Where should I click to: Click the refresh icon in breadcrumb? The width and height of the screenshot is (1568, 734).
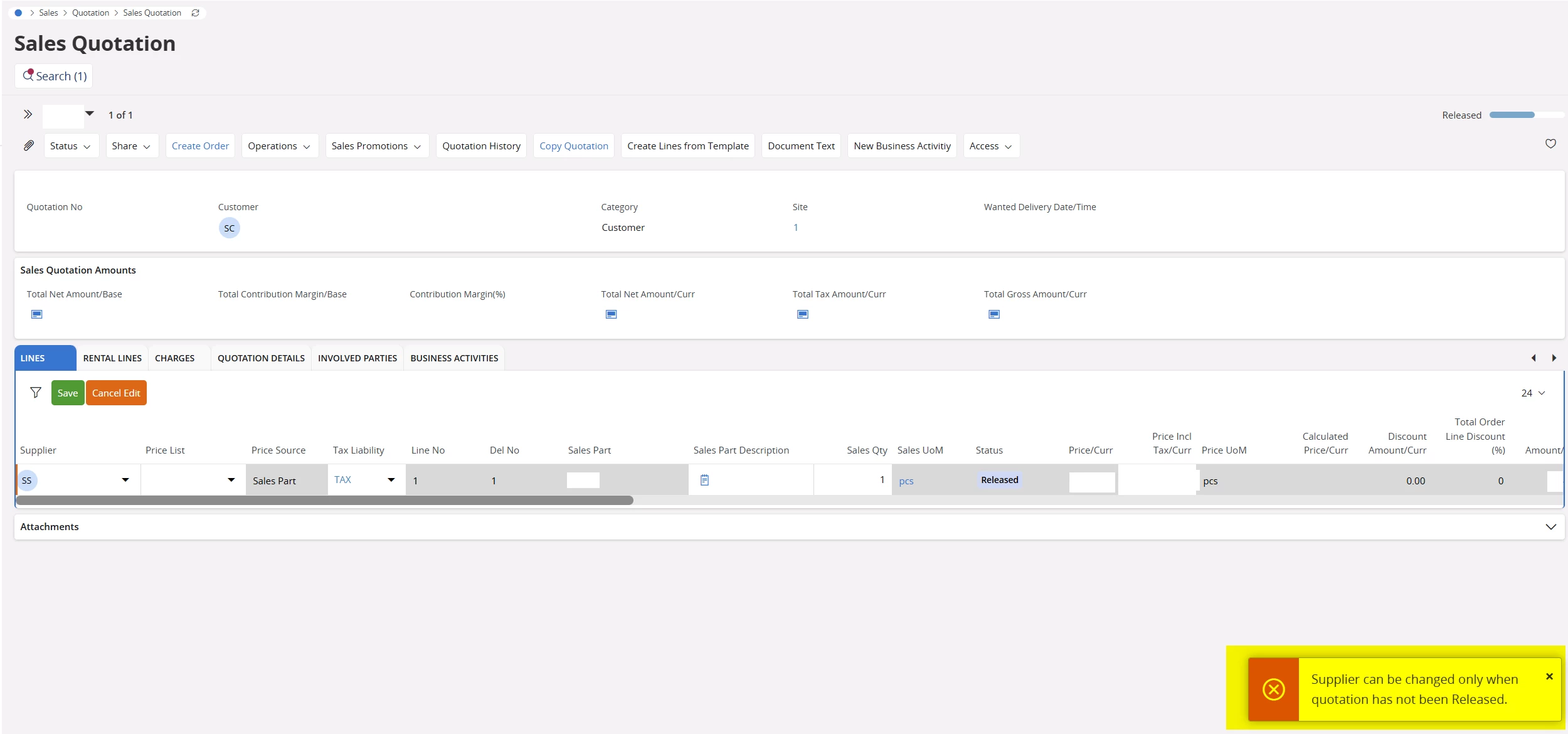coord(195,13)
